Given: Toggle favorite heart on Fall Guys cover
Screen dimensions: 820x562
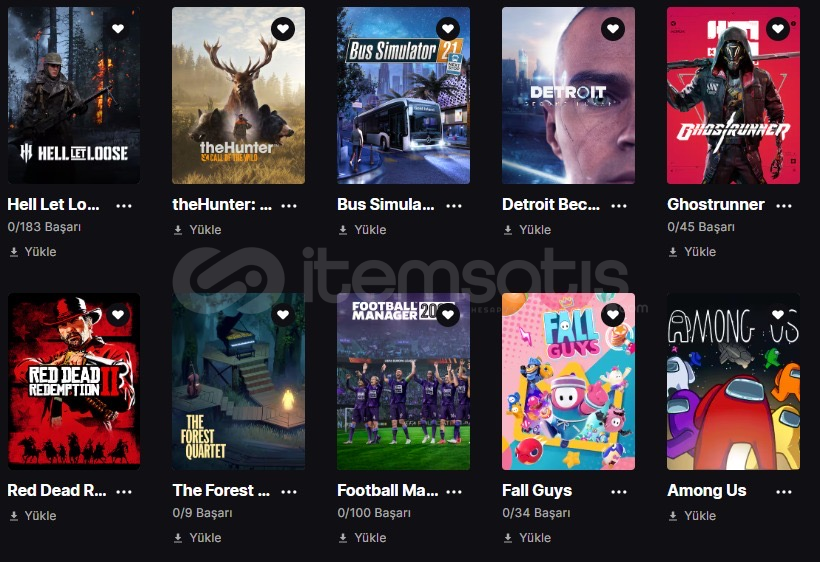Looking at the screenshot, I should tap(613, 315).
